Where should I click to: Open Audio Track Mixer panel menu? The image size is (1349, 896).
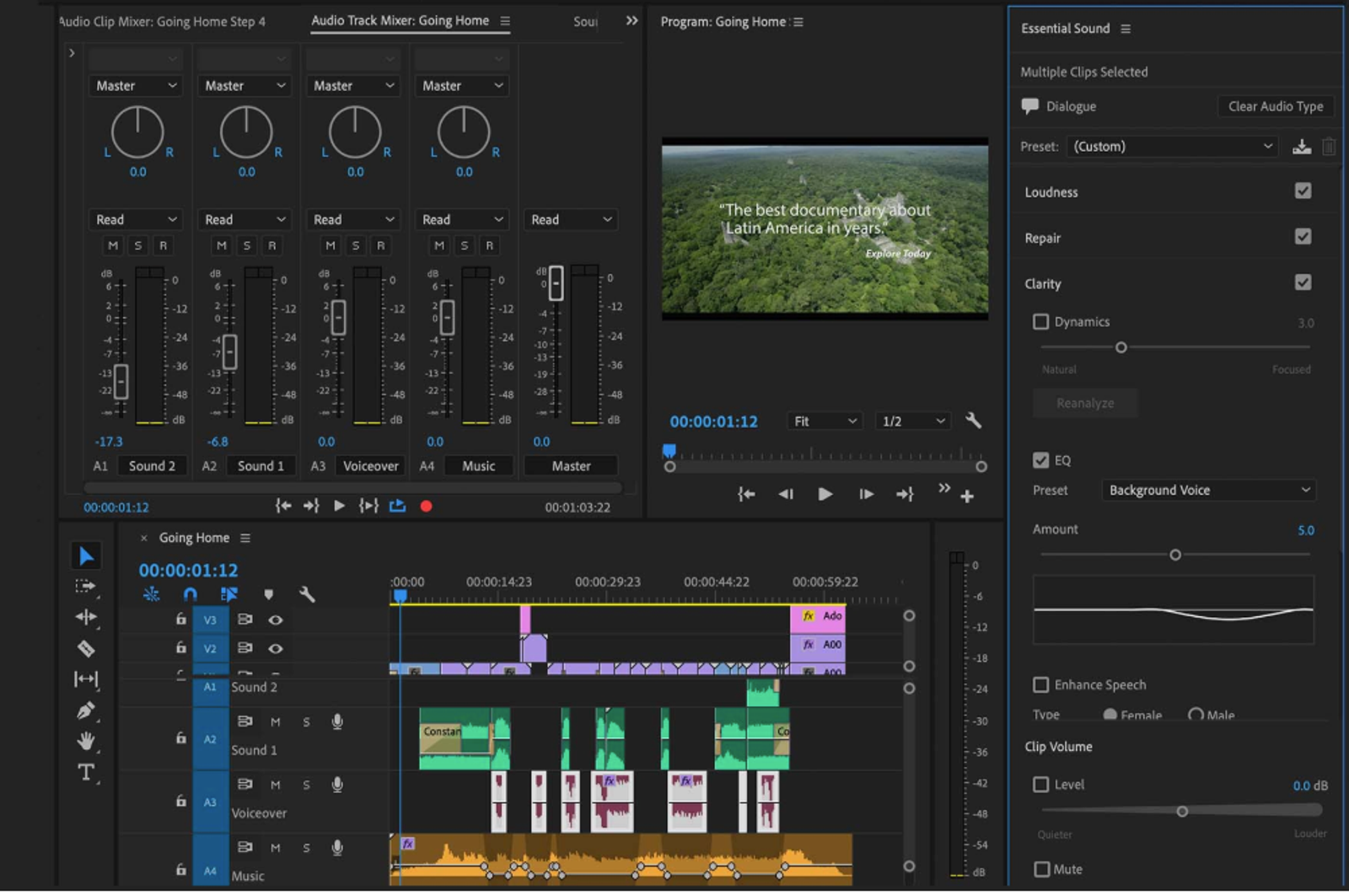point(505,21)
